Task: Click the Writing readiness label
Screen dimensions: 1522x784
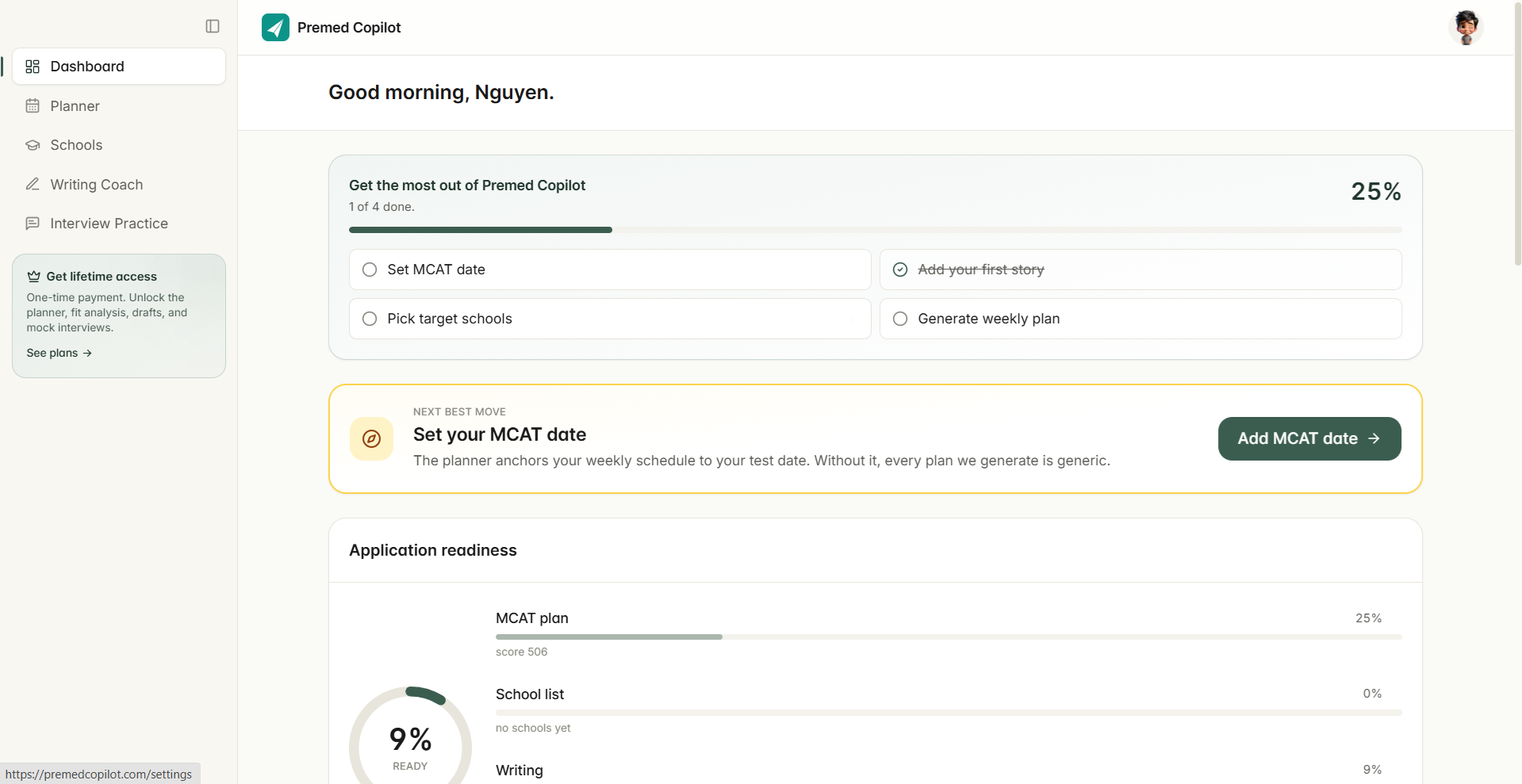Action: (x=519, y=771)
